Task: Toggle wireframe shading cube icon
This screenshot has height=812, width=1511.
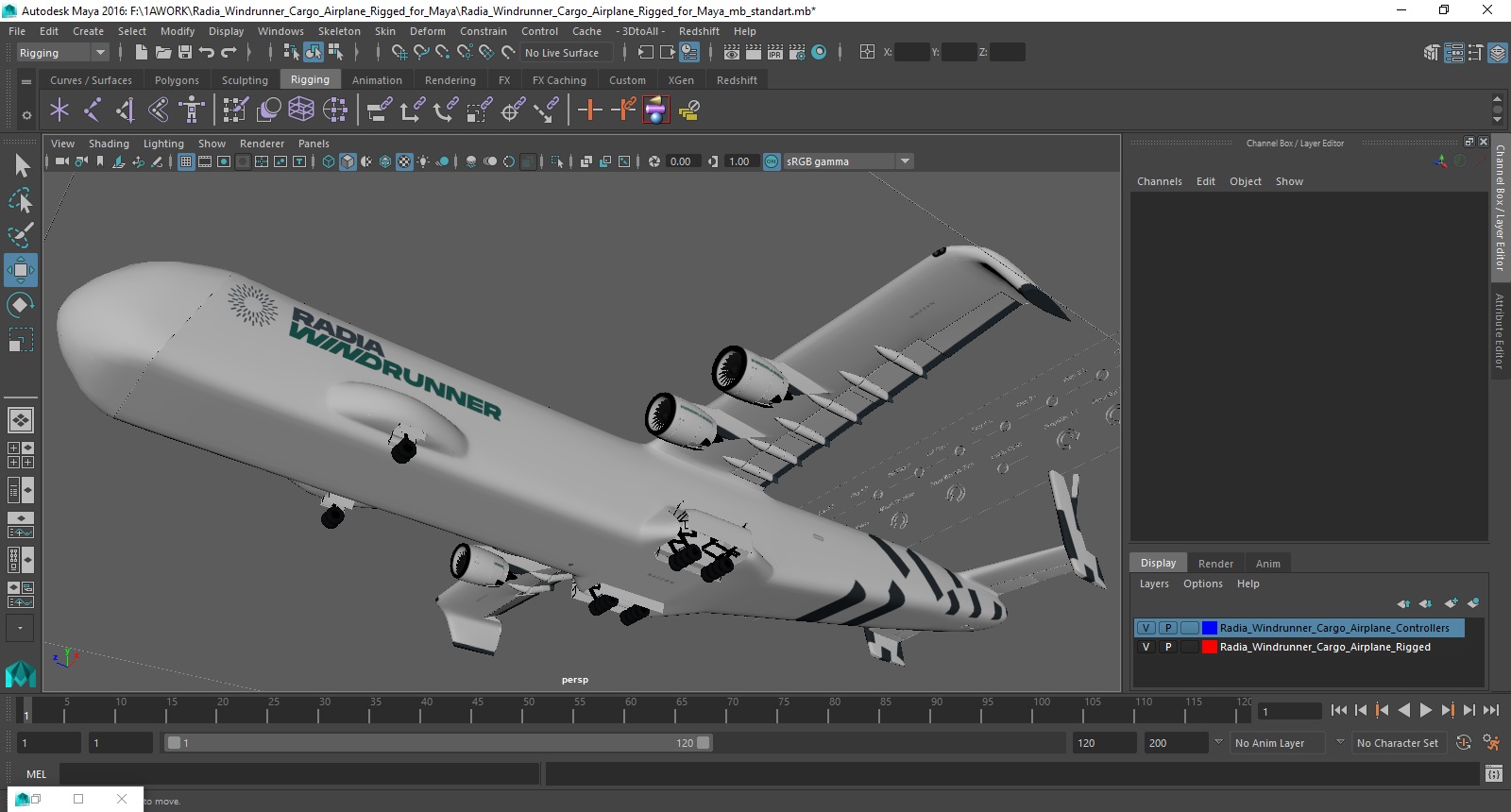Action: coord(329,161)
